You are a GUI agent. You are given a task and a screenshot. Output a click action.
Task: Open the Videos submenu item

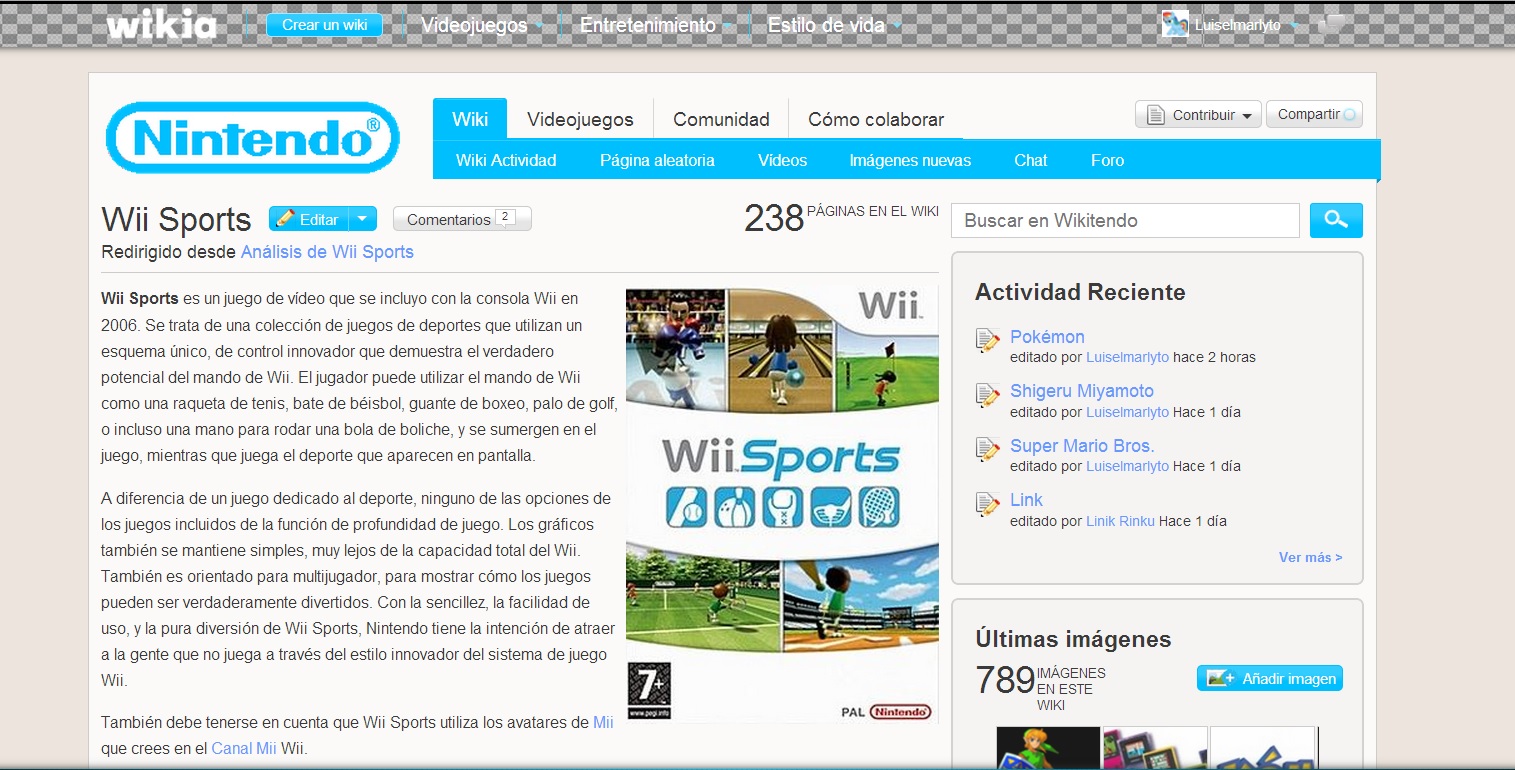pos(782,160)
